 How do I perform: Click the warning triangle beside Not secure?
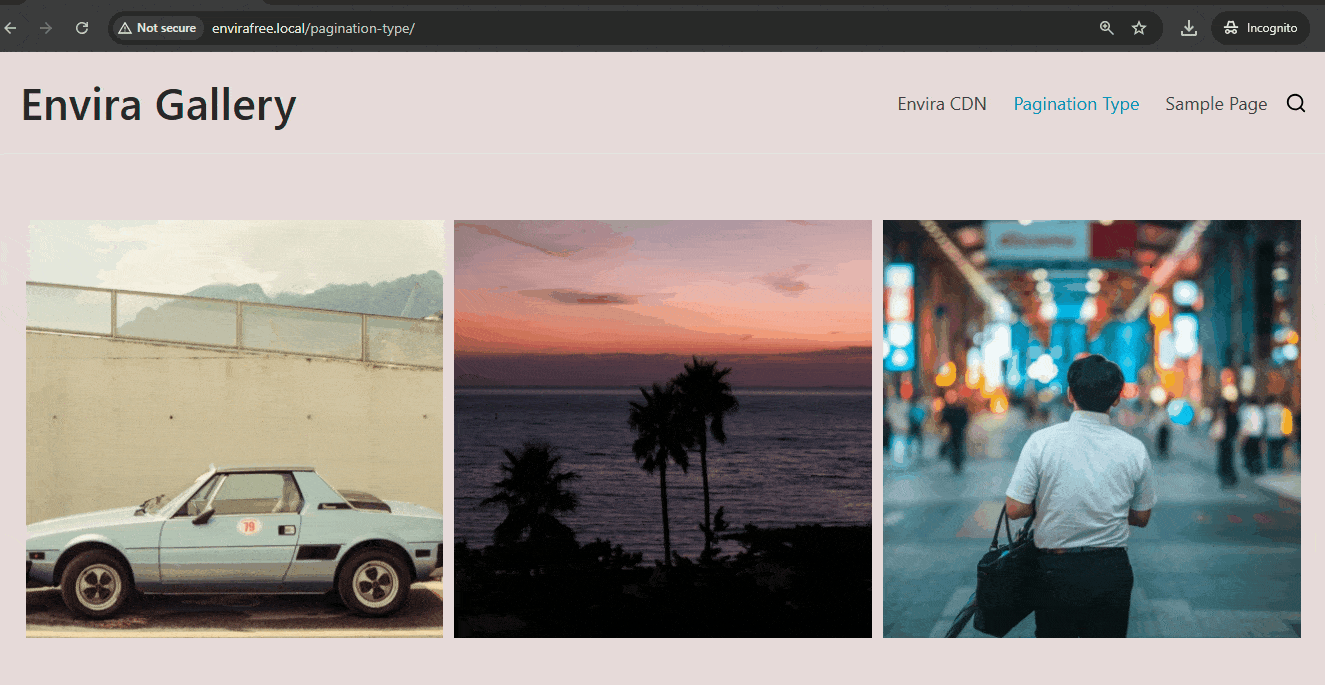pos(122,28)
